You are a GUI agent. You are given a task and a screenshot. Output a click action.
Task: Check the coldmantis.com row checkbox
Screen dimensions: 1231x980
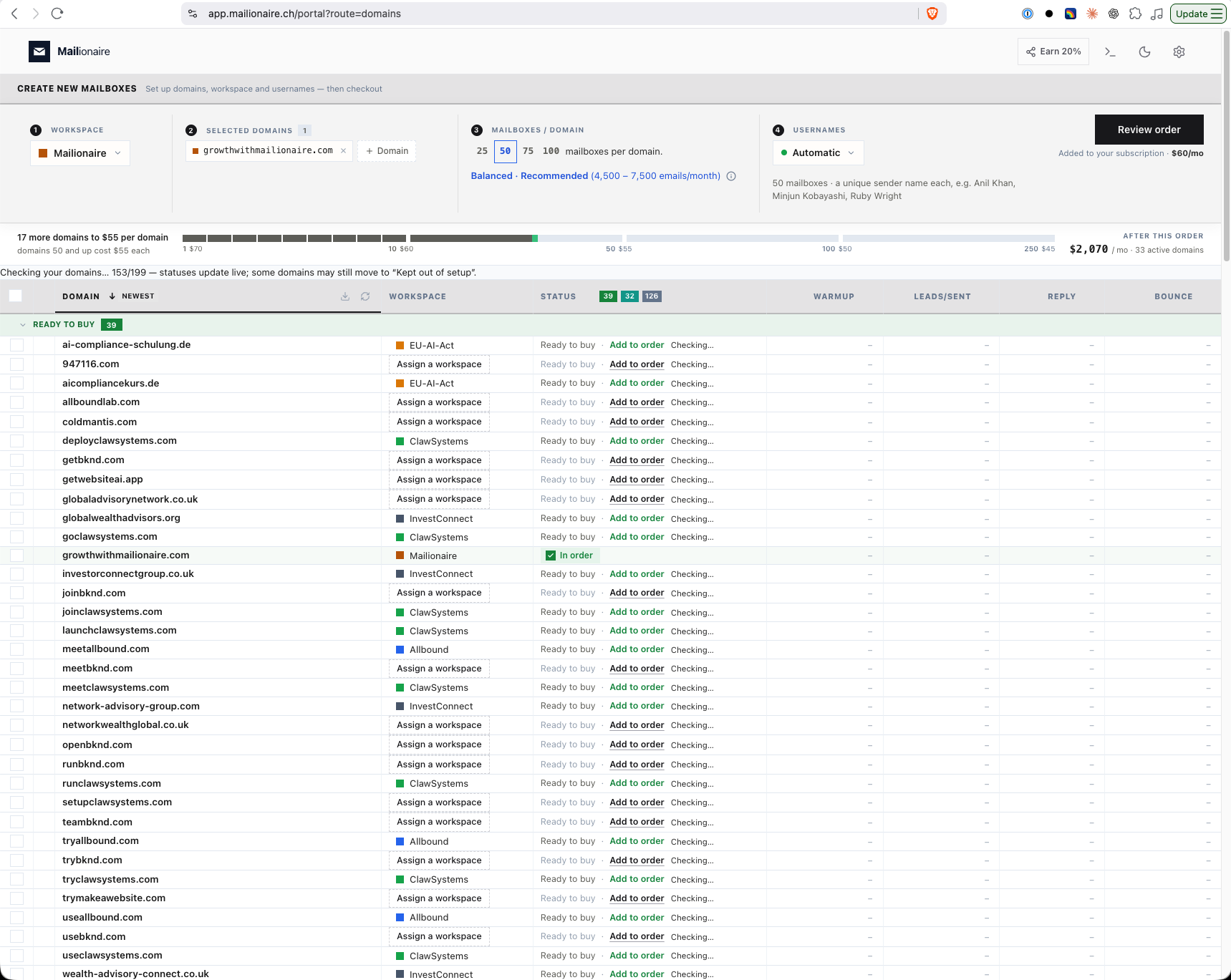point(17,422)
